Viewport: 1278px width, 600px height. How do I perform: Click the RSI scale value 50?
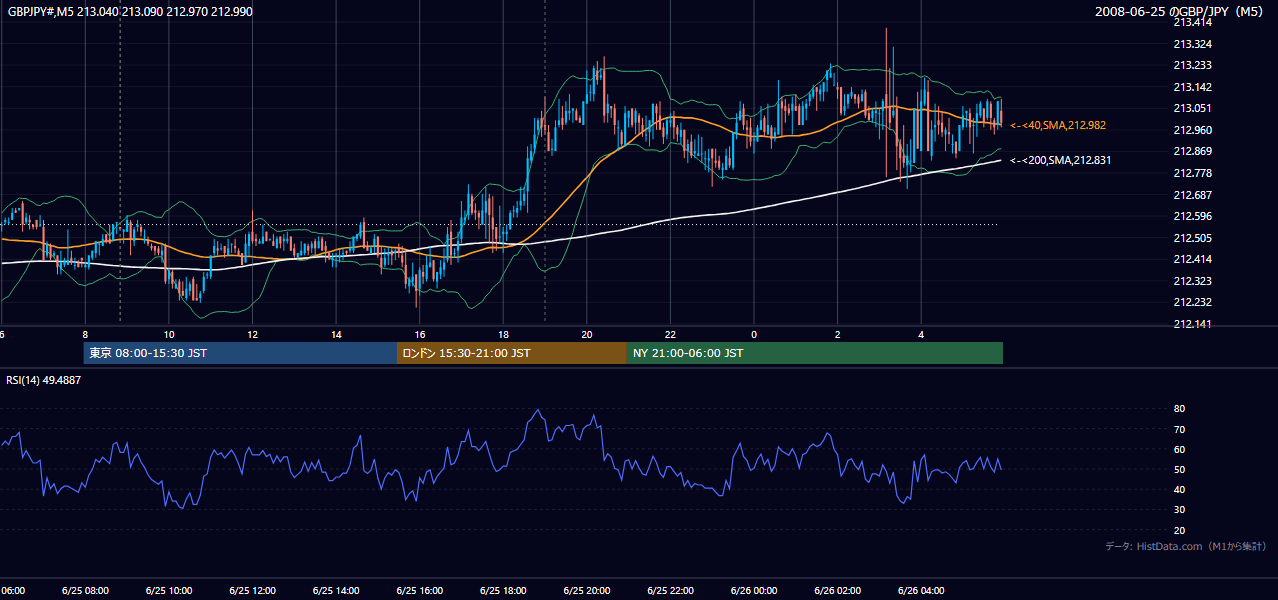1179,469
